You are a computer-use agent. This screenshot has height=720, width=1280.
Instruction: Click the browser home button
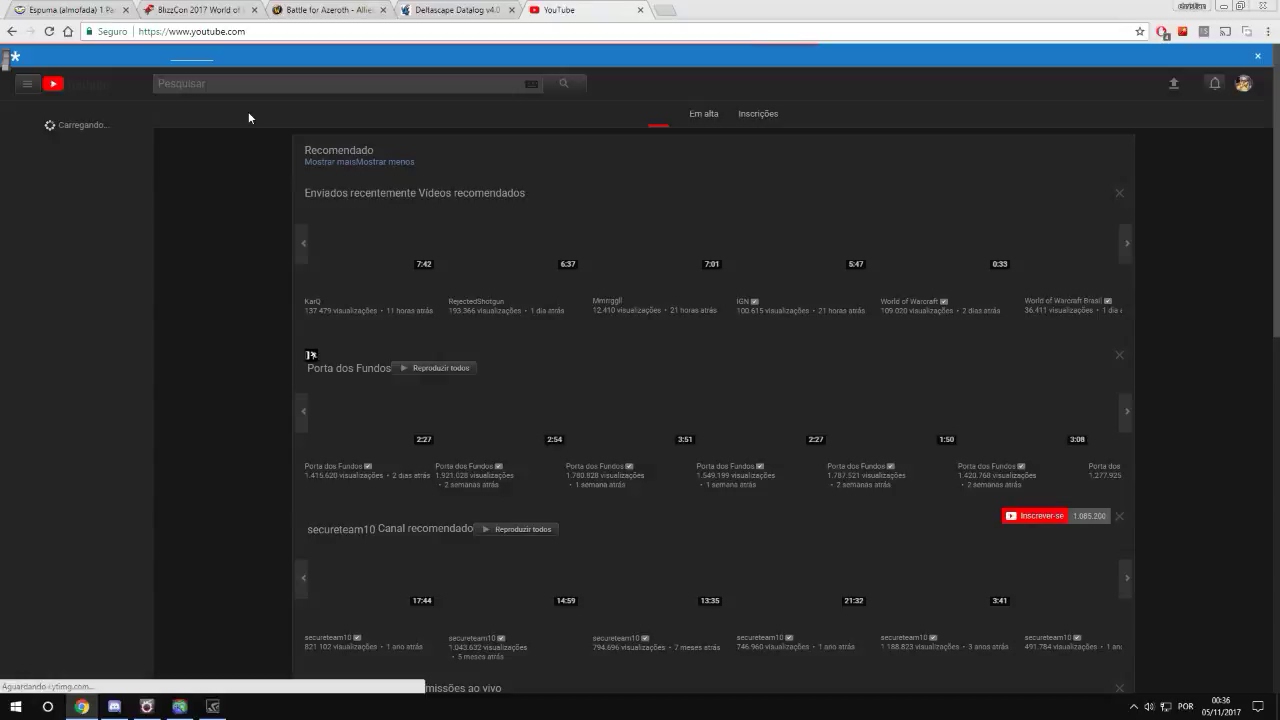pyautogui.click(x=68, y=32)
